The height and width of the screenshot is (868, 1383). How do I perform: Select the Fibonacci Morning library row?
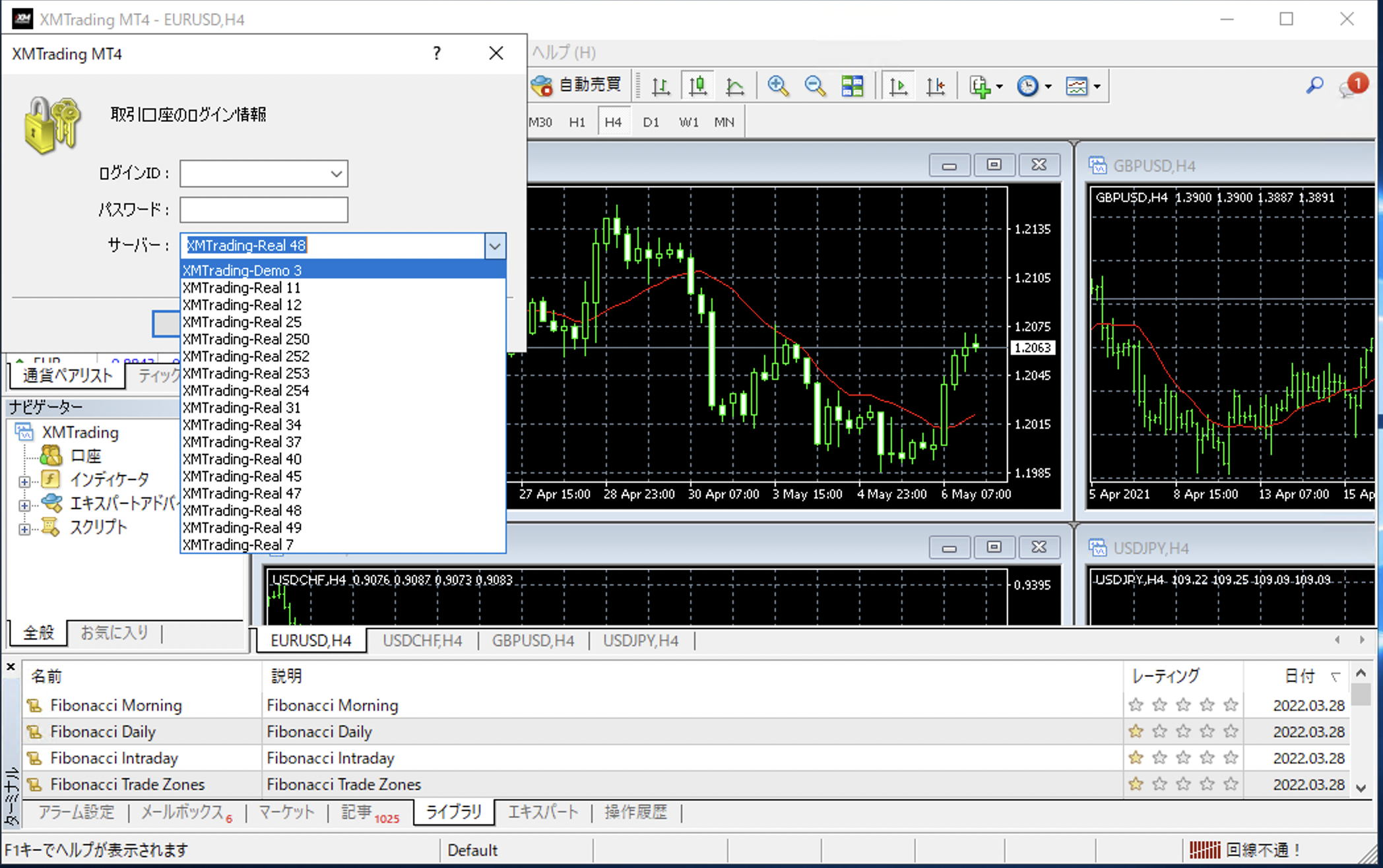coord(686,705)
